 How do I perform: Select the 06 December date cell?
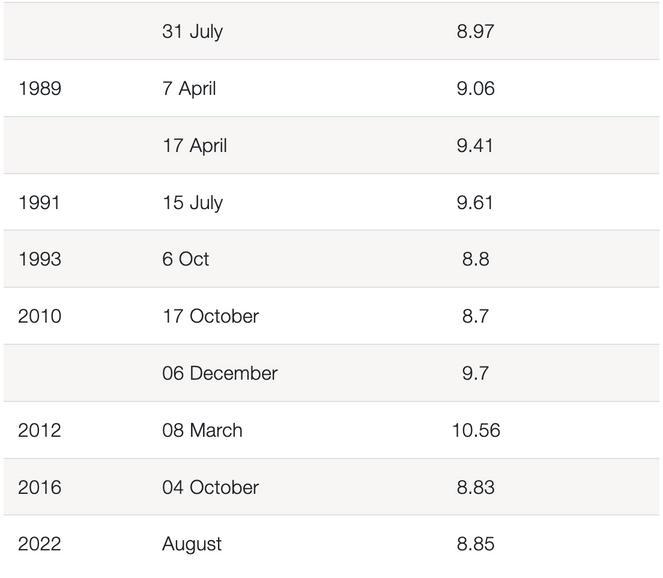[x=220, y=373]
